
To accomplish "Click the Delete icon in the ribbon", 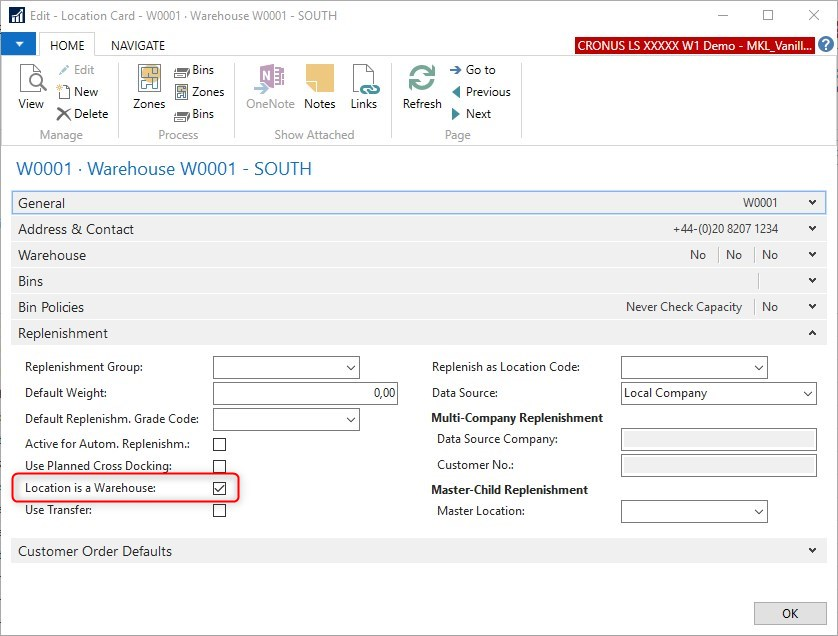I will pos(81,114).
